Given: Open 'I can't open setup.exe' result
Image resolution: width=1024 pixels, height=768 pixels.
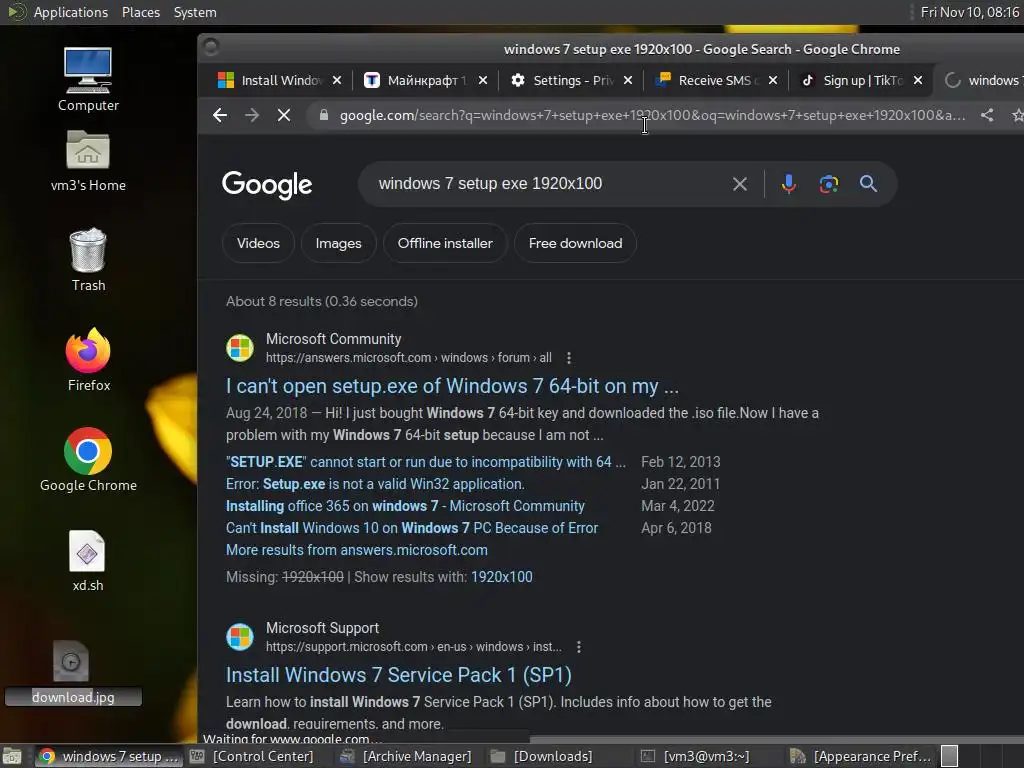Looking at the screenshot, I should click(452, 386).
